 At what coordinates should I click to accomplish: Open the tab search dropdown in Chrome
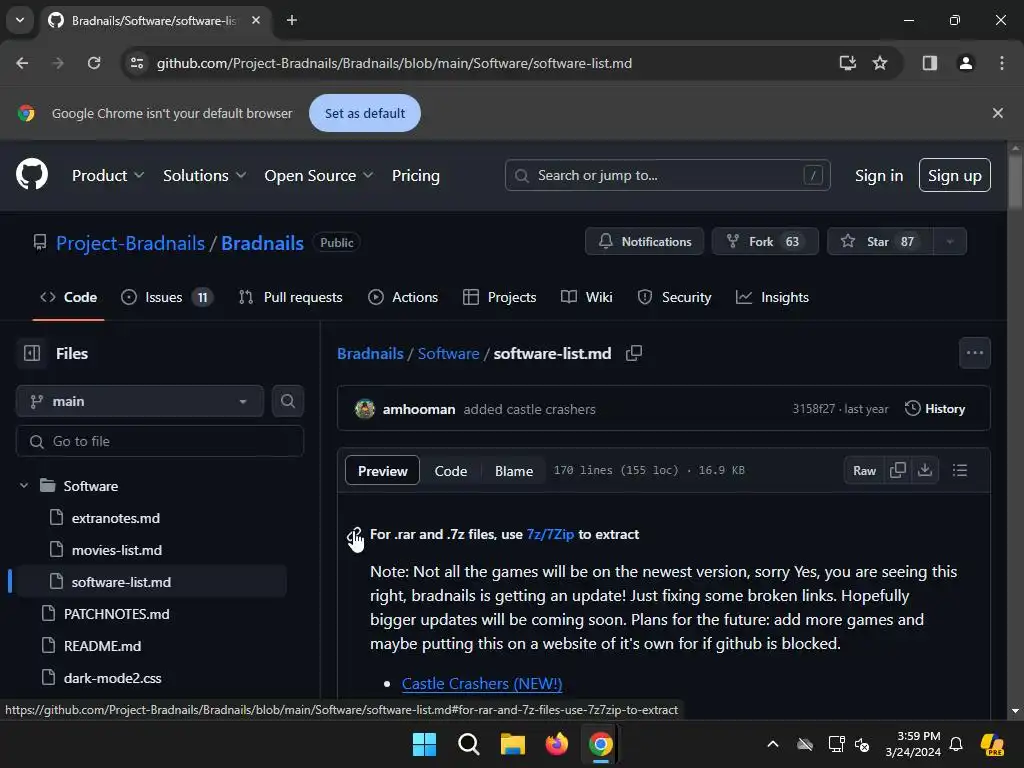click(20, 20)
